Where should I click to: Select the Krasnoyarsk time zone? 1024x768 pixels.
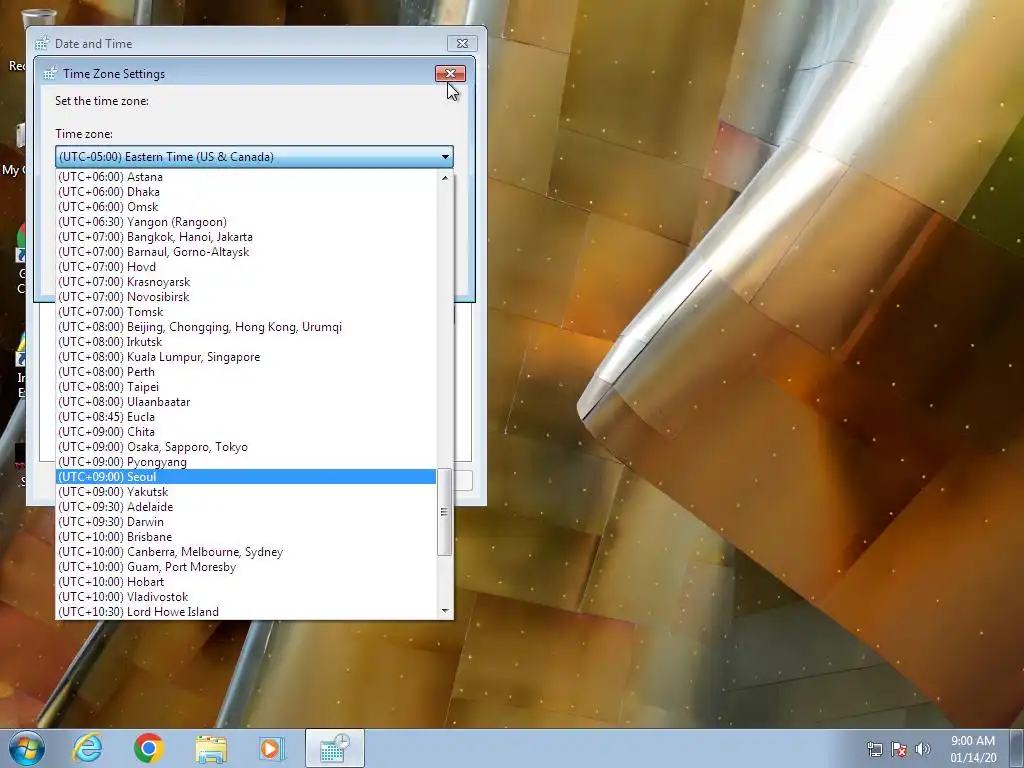click(x=246, y=282)
